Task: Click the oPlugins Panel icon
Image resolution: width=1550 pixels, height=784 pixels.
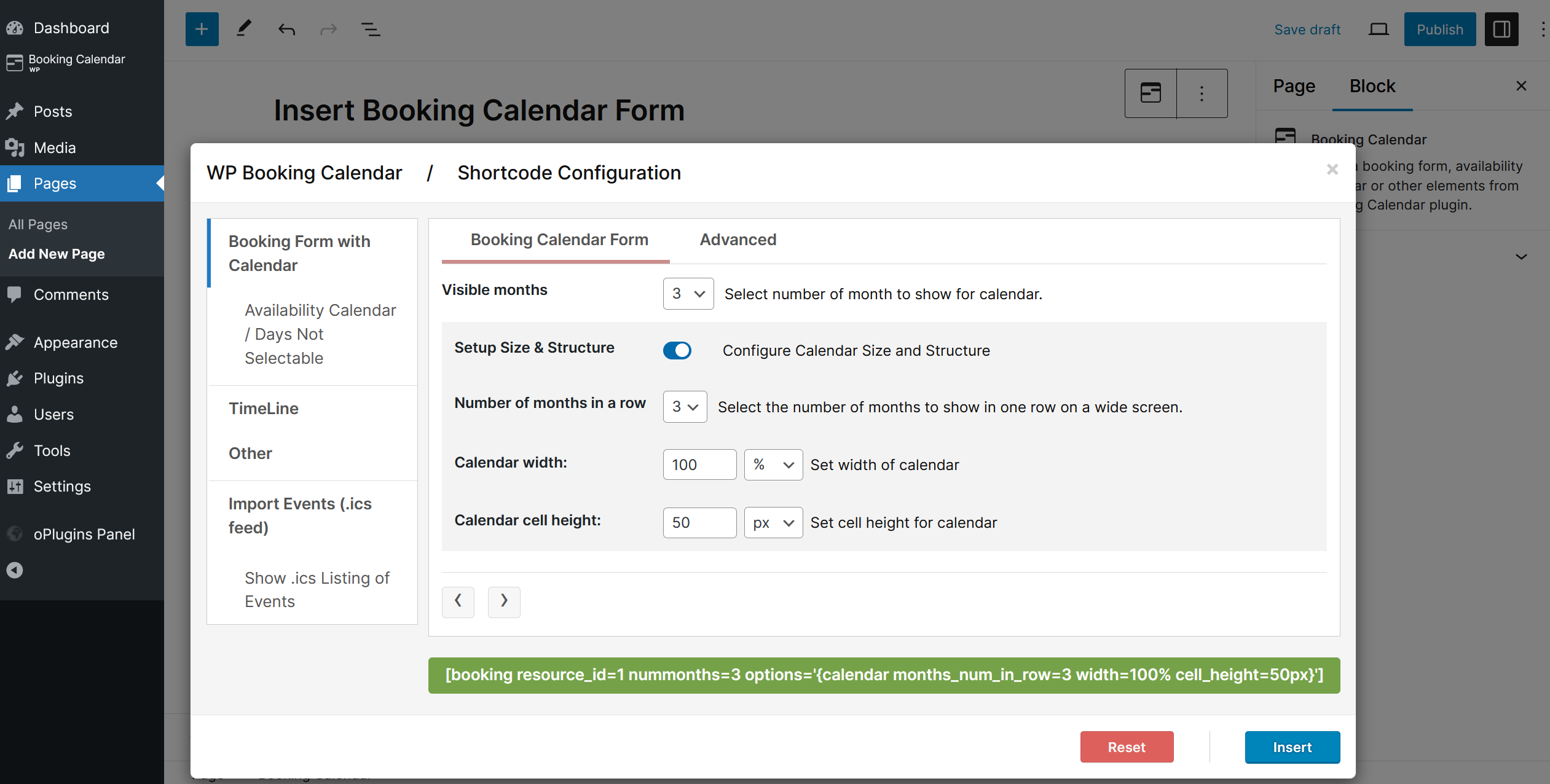Action: 15,534
